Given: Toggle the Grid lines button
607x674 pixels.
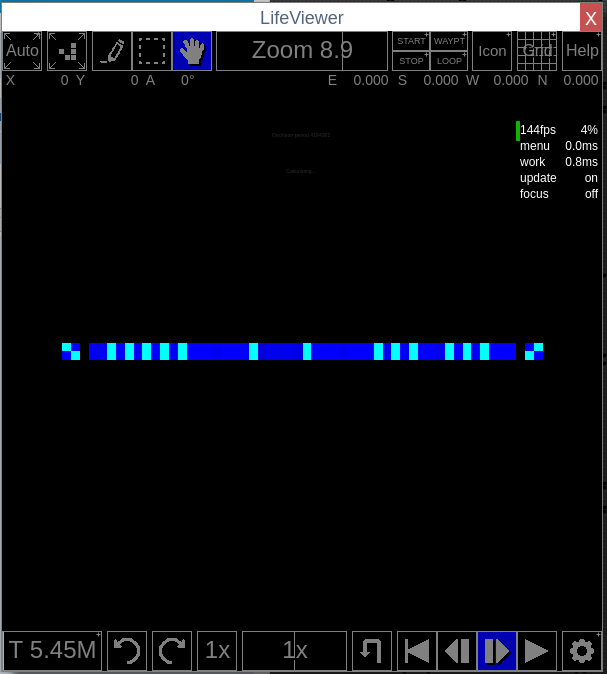Looking at the screenshot, I should [537, 51].
